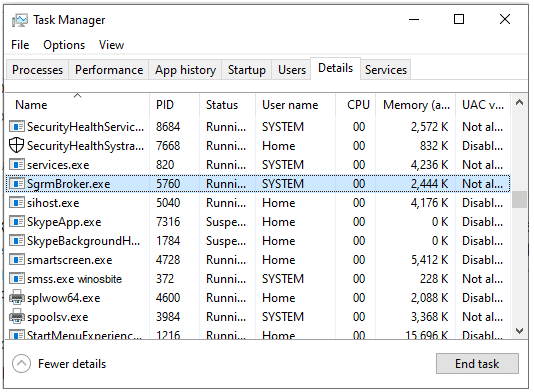534x392 pixels.
Task: Open the Options menu
Action: point(64,45)
